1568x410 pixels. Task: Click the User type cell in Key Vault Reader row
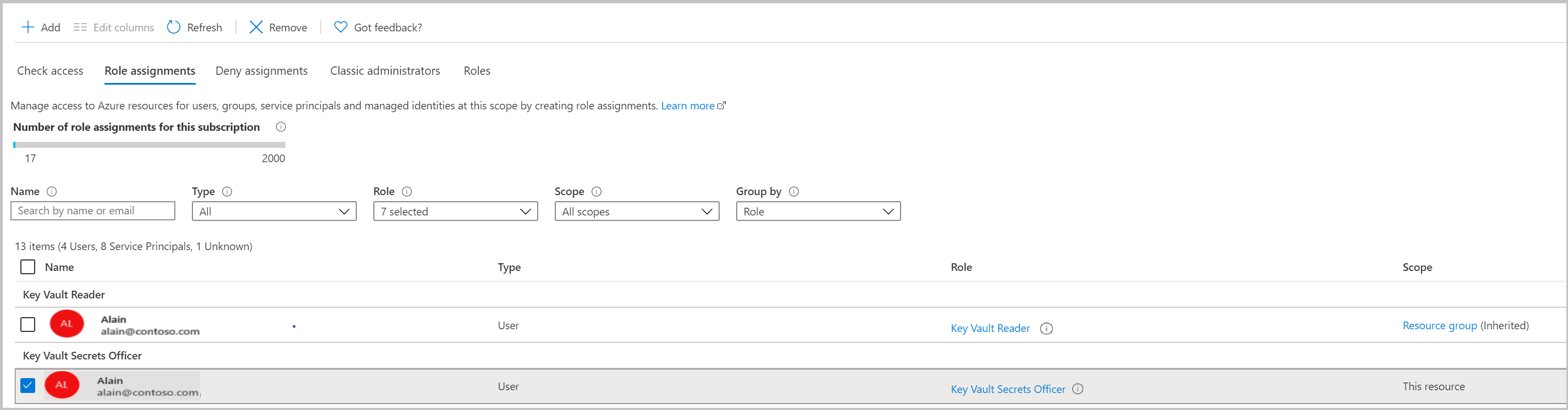click(x=508, y=325)
